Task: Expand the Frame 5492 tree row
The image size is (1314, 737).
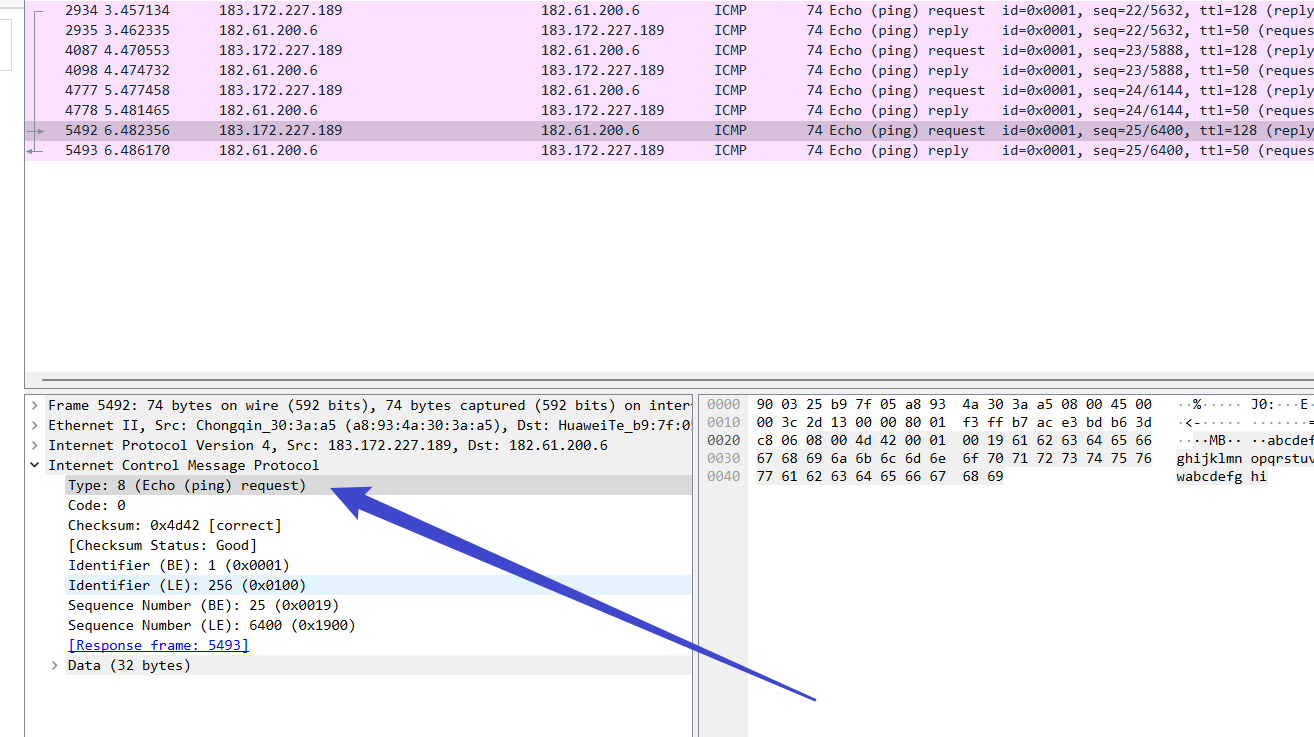Action: pos(35,405)
